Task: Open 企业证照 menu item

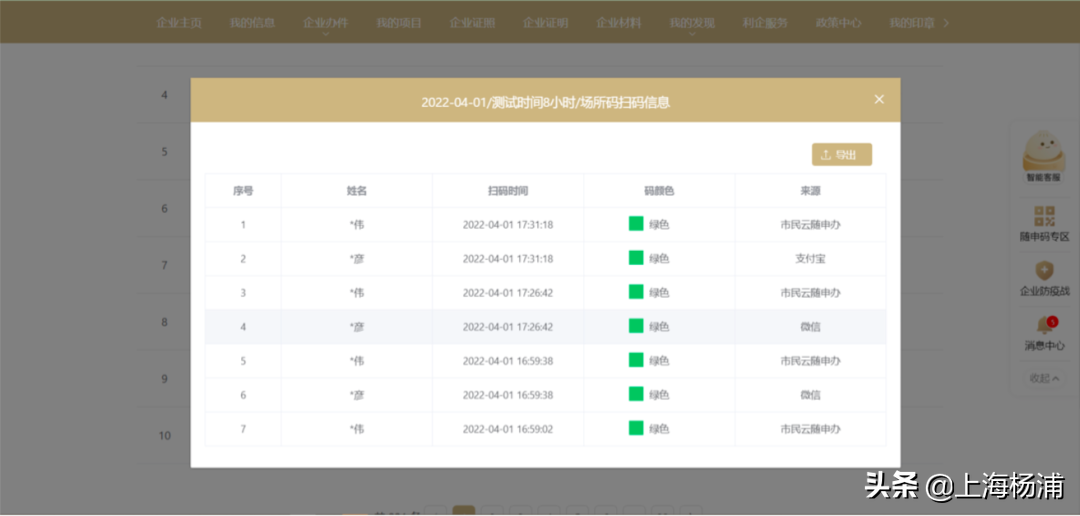Action: pos(472,23)
